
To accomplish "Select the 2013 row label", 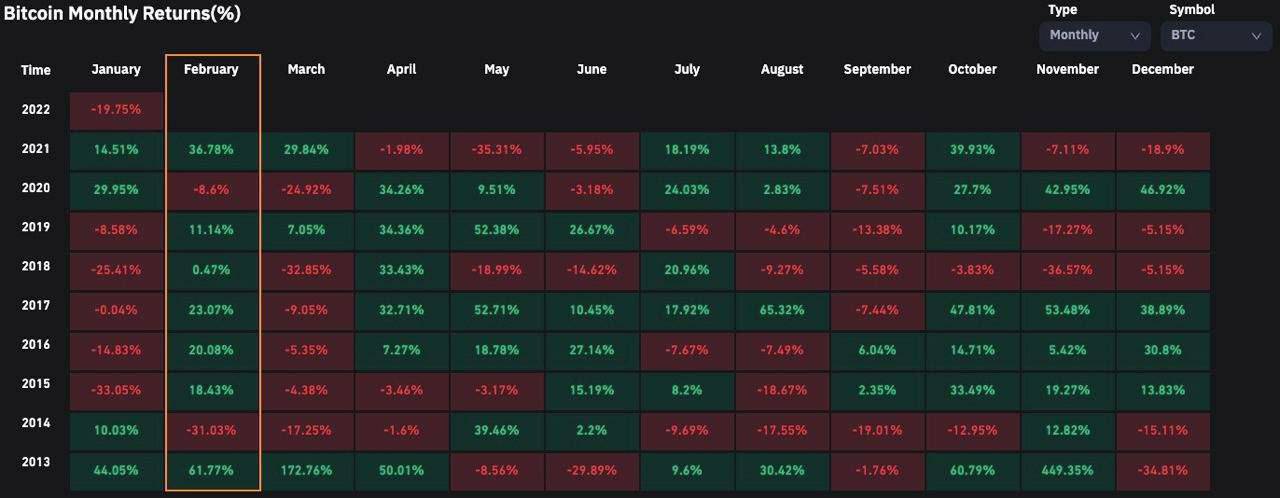I will (x=36, y=462).
